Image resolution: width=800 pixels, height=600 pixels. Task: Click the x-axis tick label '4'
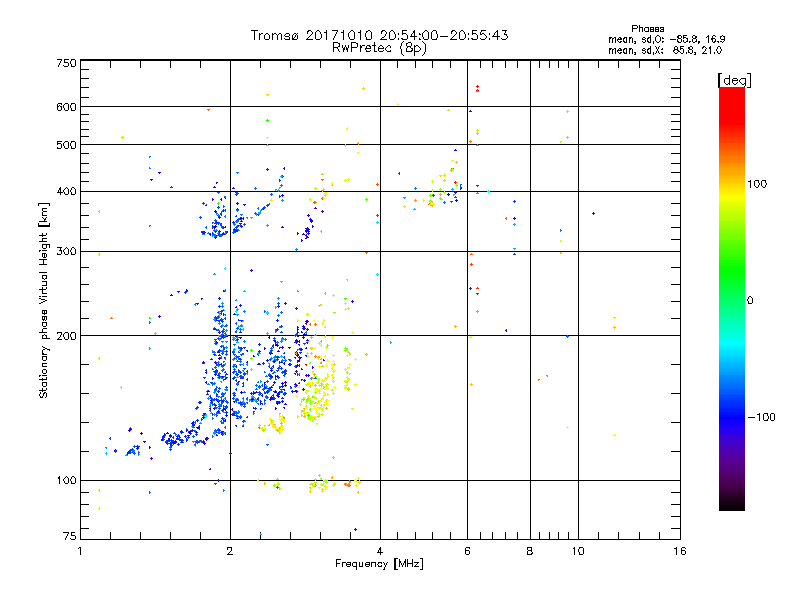pos(380,551)
